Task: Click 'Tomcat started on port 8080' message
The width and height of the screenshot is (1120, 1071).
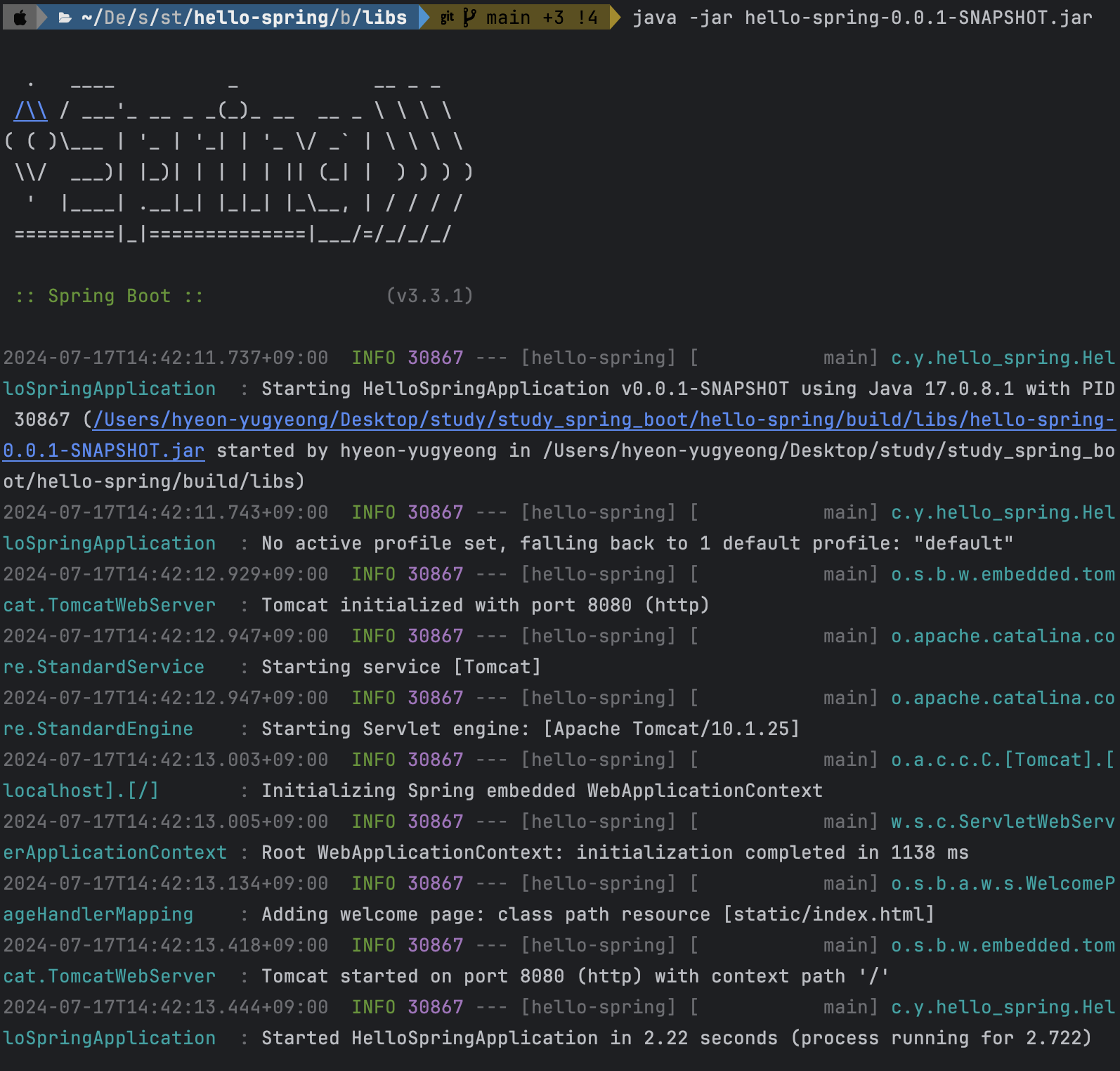Action: [x=575, y=976]
